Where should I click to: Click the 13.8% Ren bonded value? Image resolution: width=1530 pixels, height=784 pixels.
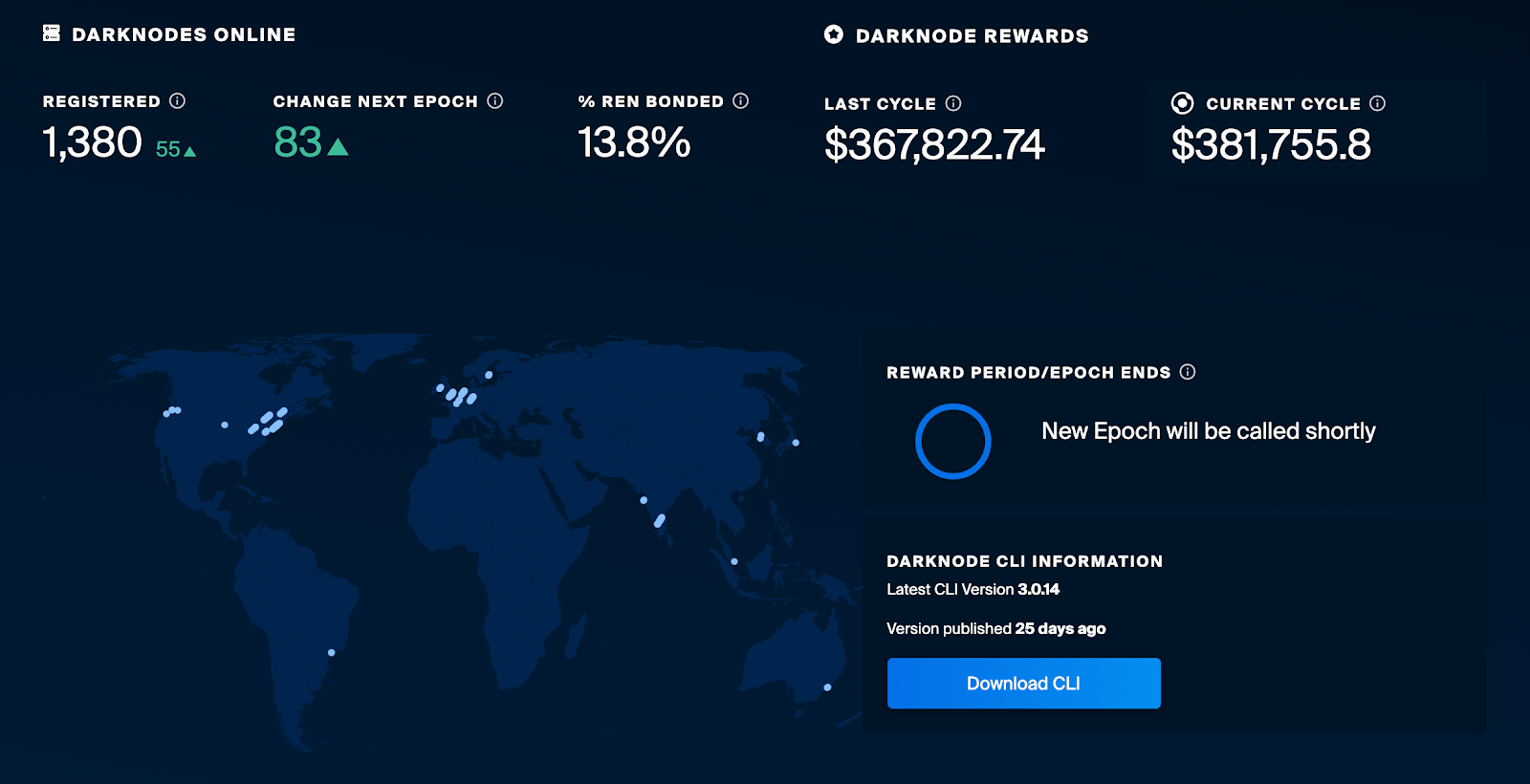(634, 142)
